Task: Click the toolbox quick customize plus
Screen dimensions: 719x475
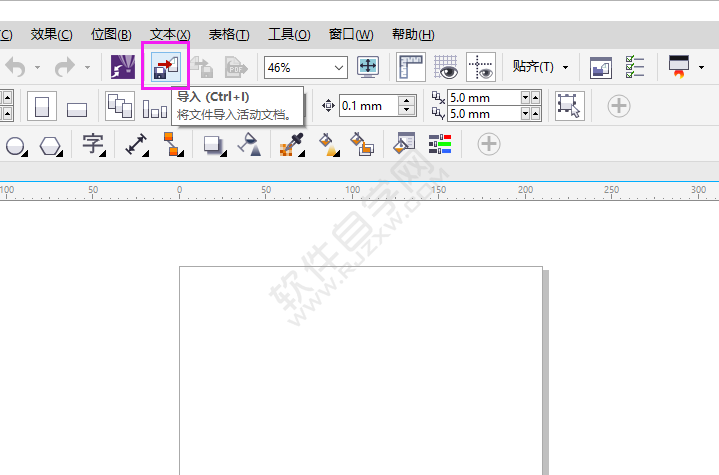Action: click(x=489, y=144)
